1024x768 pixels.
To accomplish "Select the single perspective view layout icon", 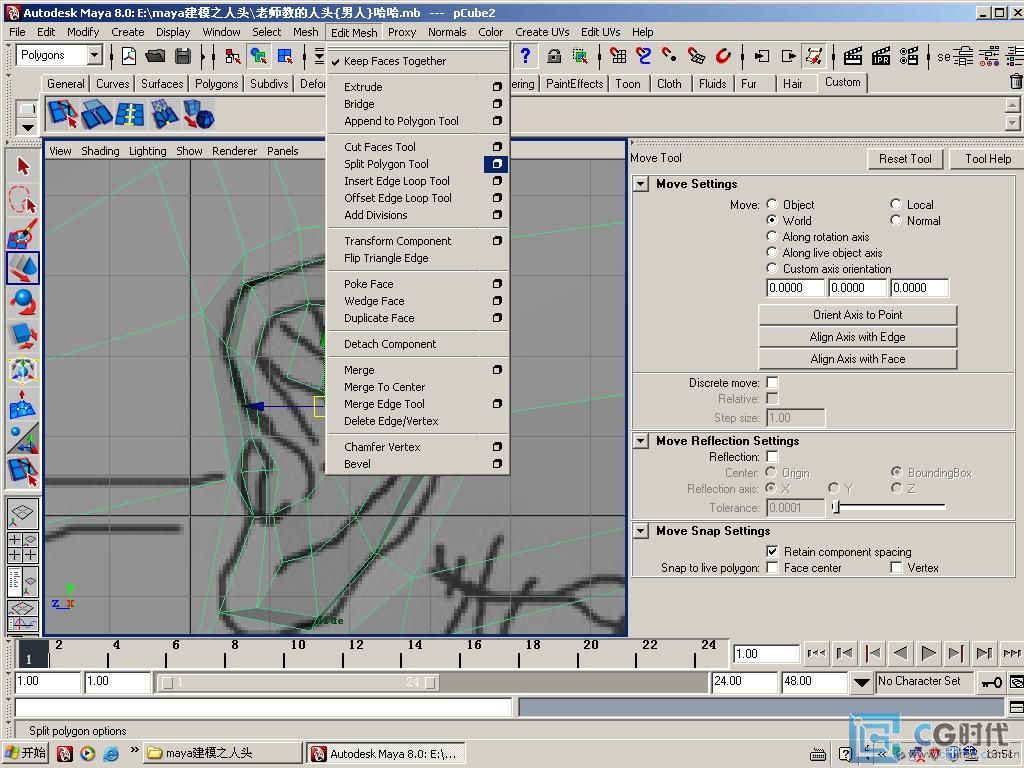I will coord(23,513).
